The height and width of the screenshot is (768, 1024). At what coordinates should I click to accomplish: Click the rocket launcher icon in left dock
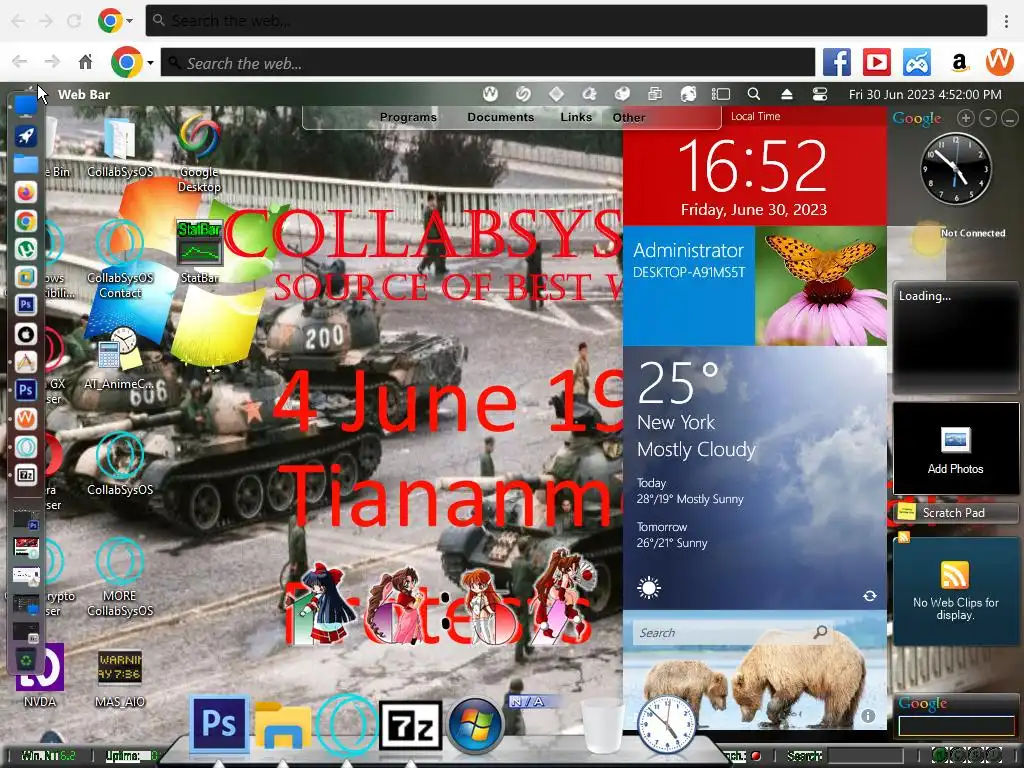point(25,136)
